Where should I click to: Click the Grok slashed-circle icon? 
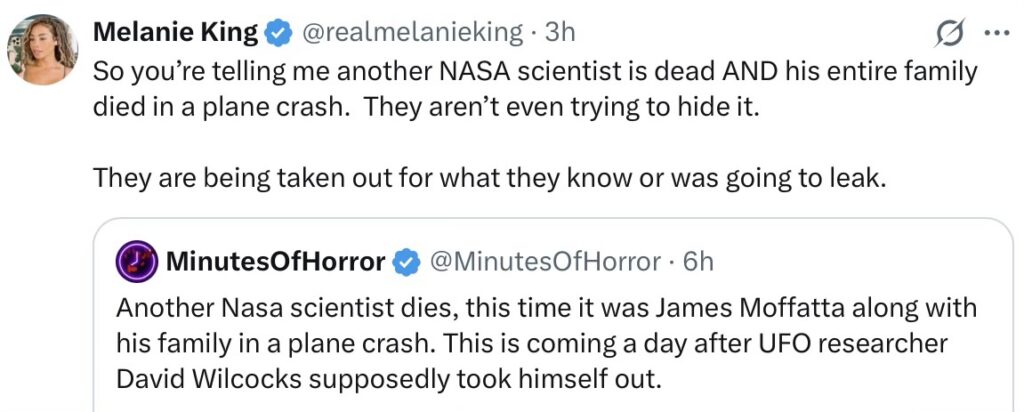(x=947, y=33)
